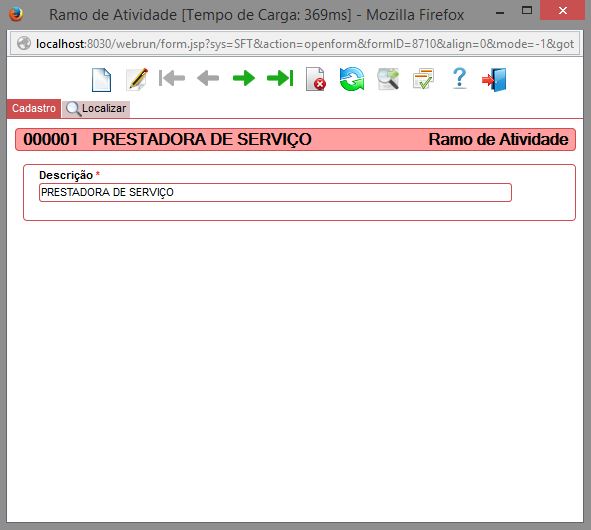Viewport: 591px width, 530px height.
Task: Advance to next record green arrow
Action: click(244, 78)
